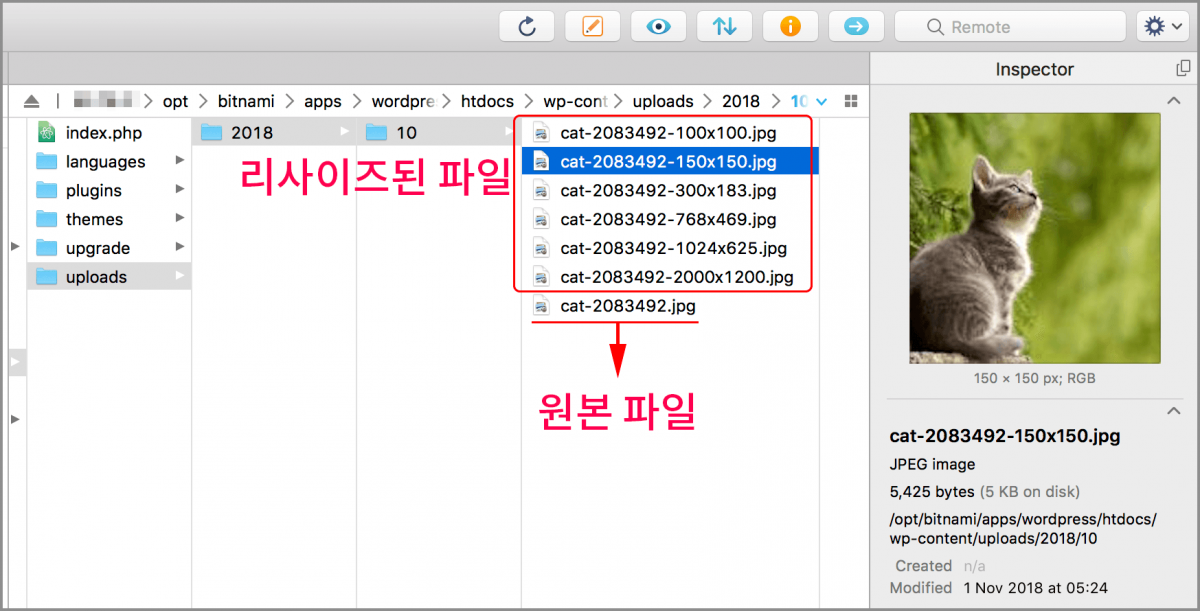Click the grid view switcher icon
Screen dimensions: 1200x611
851,101
